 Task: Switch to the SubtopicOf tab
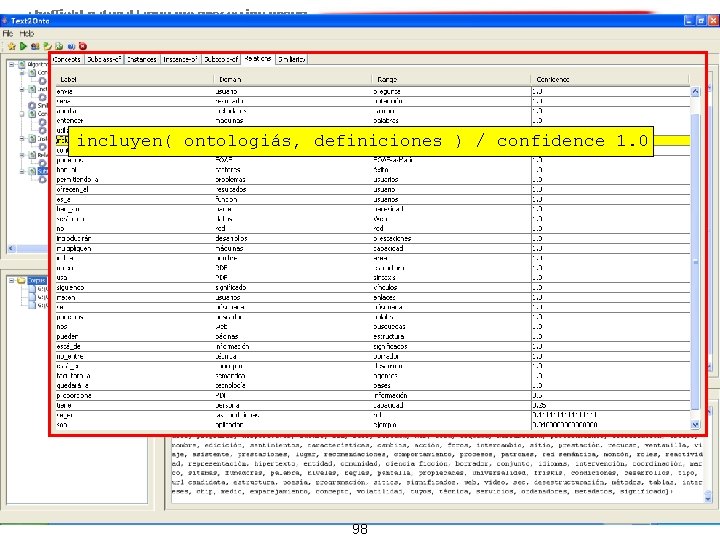tap(221, 59)
